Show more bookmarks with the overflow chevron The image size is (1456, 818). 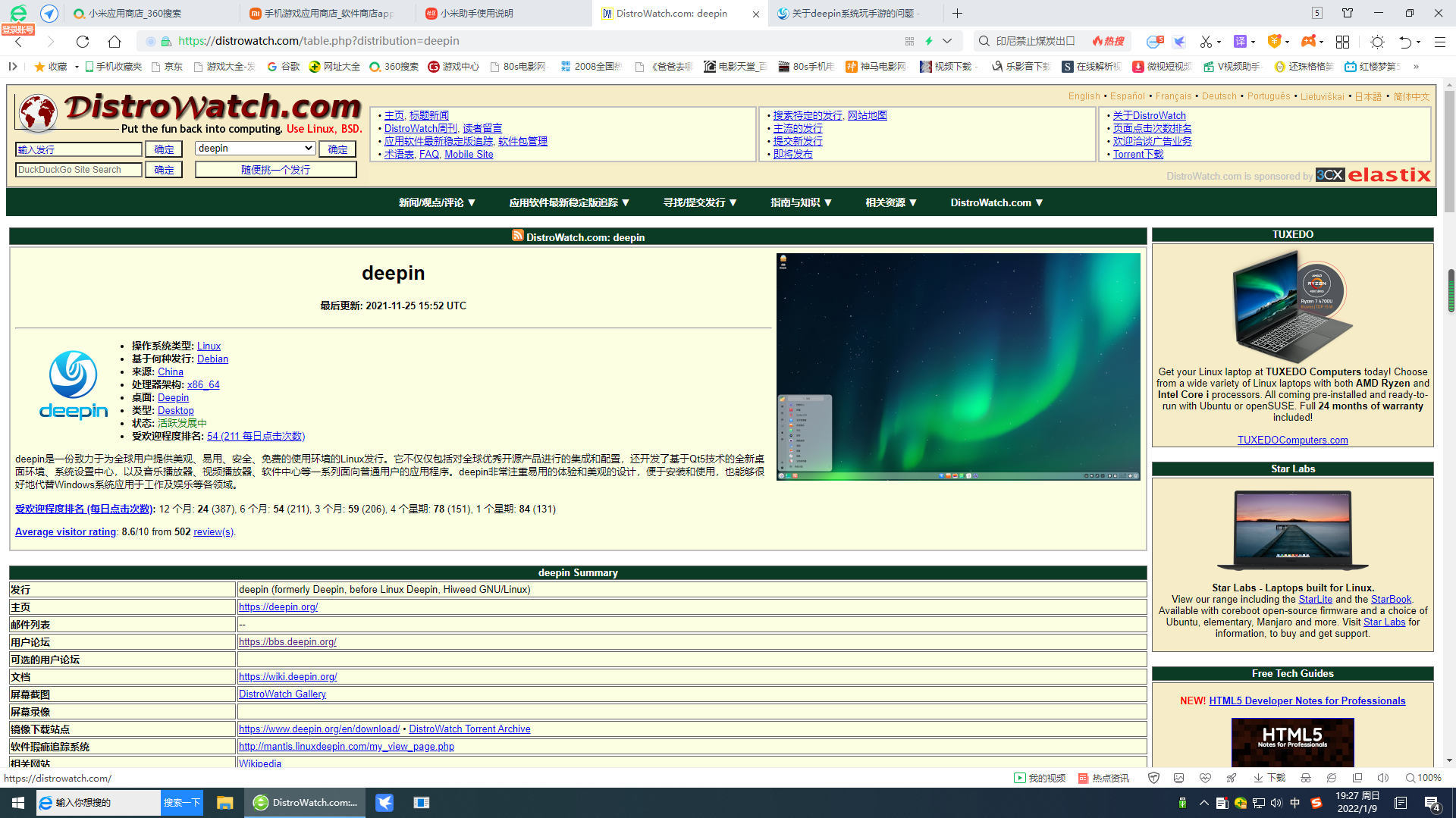coord(1416,67)
